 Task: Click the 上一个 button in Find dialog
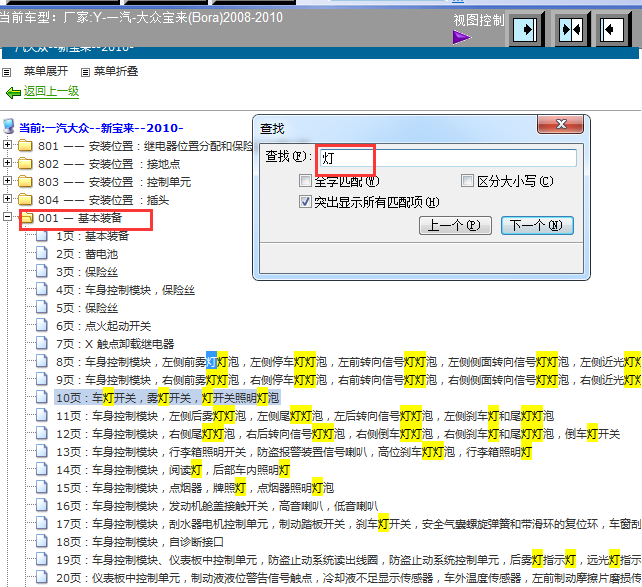455,226
